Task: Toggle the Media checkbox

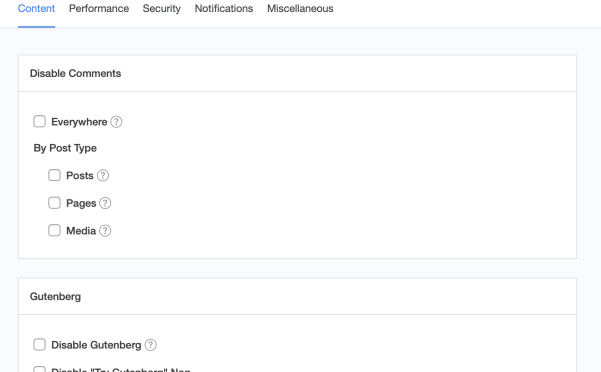Action: [x=54, y=230]
